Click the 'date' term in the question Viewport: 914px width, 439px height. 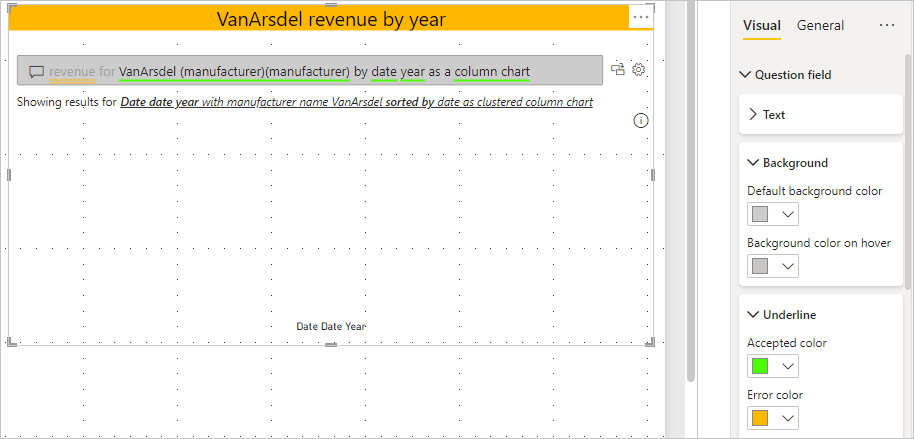pos(384,72)
